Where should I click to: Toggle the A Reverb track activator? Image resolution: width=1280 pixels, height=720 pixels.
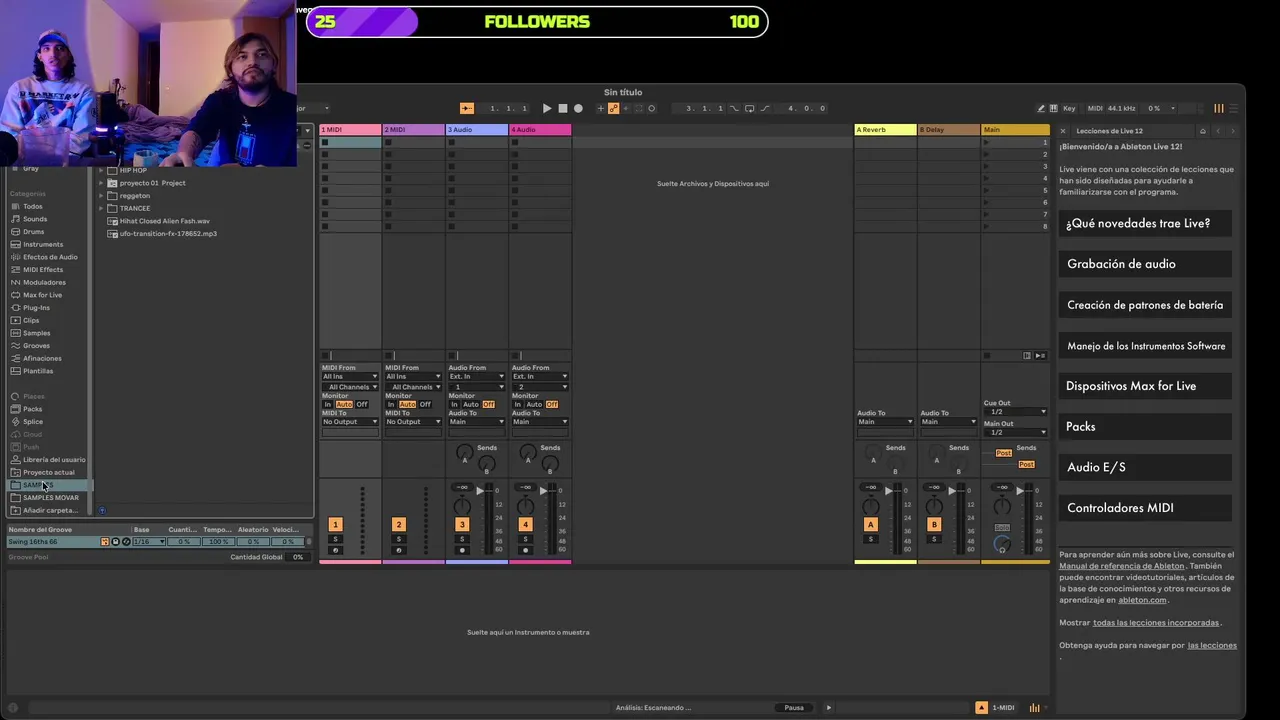[x=870, y=524]
